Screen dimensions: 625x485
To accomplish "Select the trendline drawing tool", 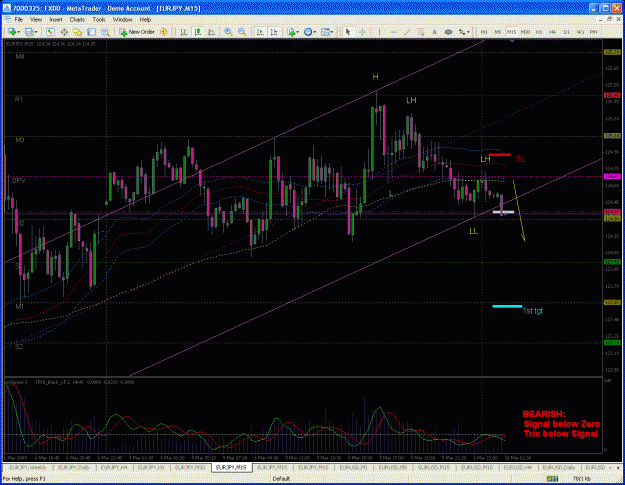I will click(407, 32).
